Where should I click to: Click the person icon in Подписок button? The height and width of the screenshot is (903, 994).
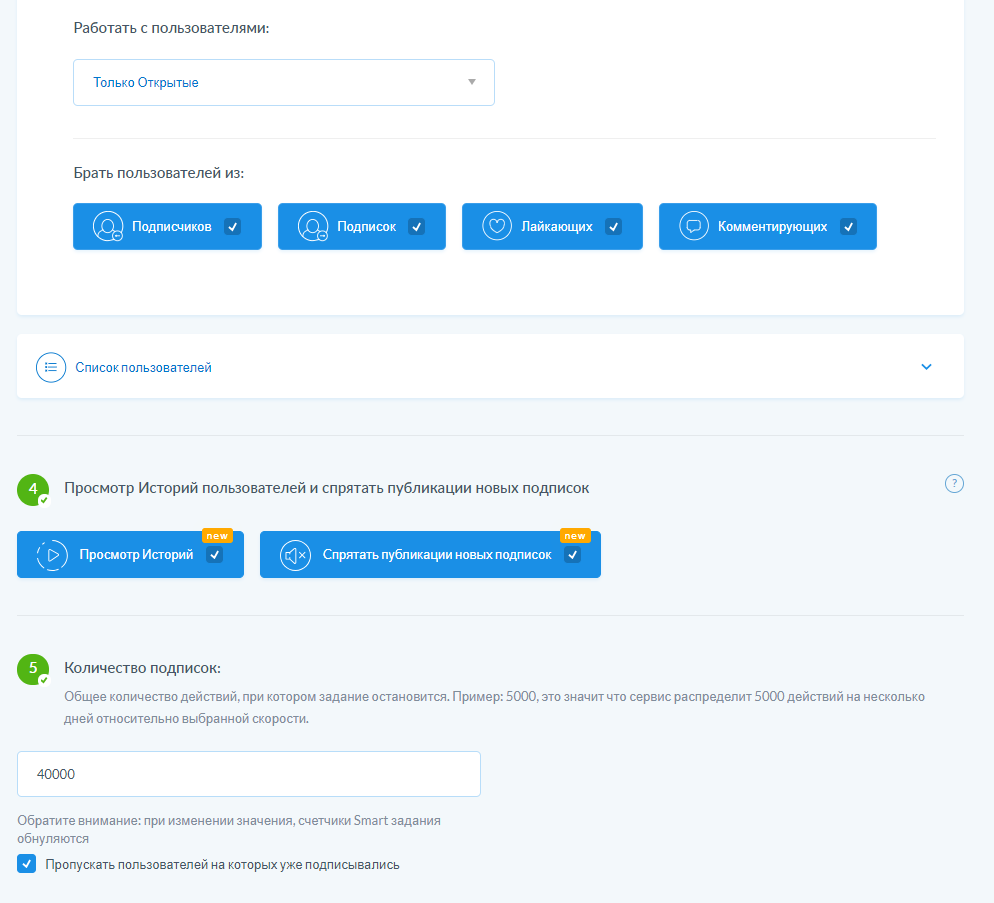313,227
